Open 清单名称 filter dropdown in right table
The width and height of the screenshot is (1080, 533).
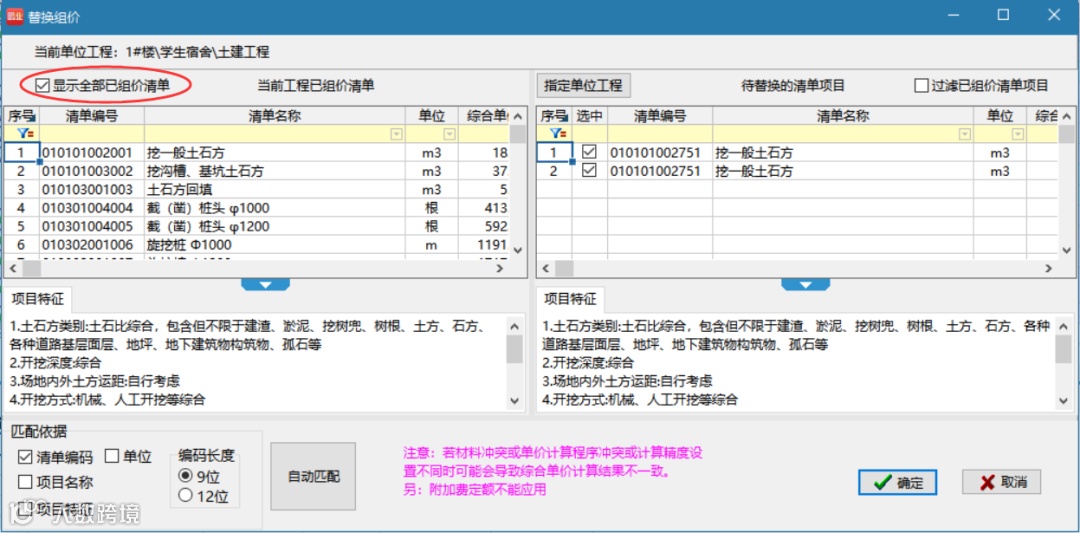point(964,134)
